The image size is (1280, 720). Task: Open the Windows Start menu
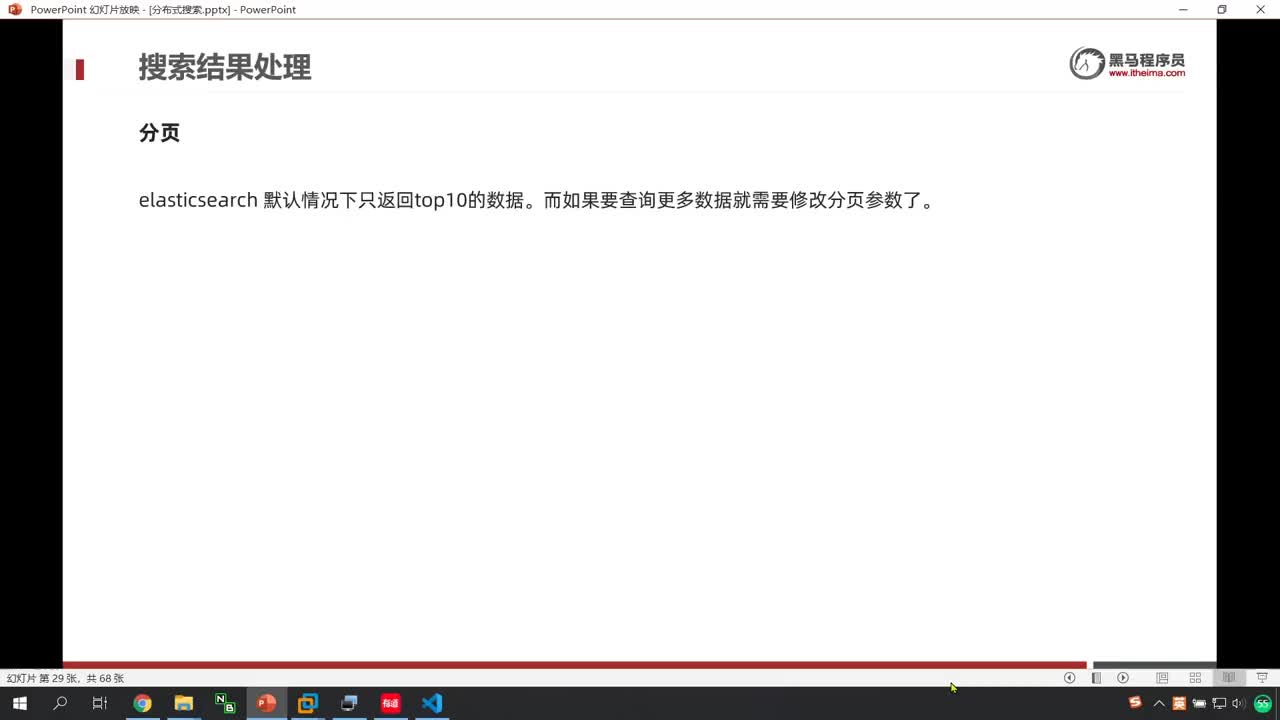[x=20, y=703]
